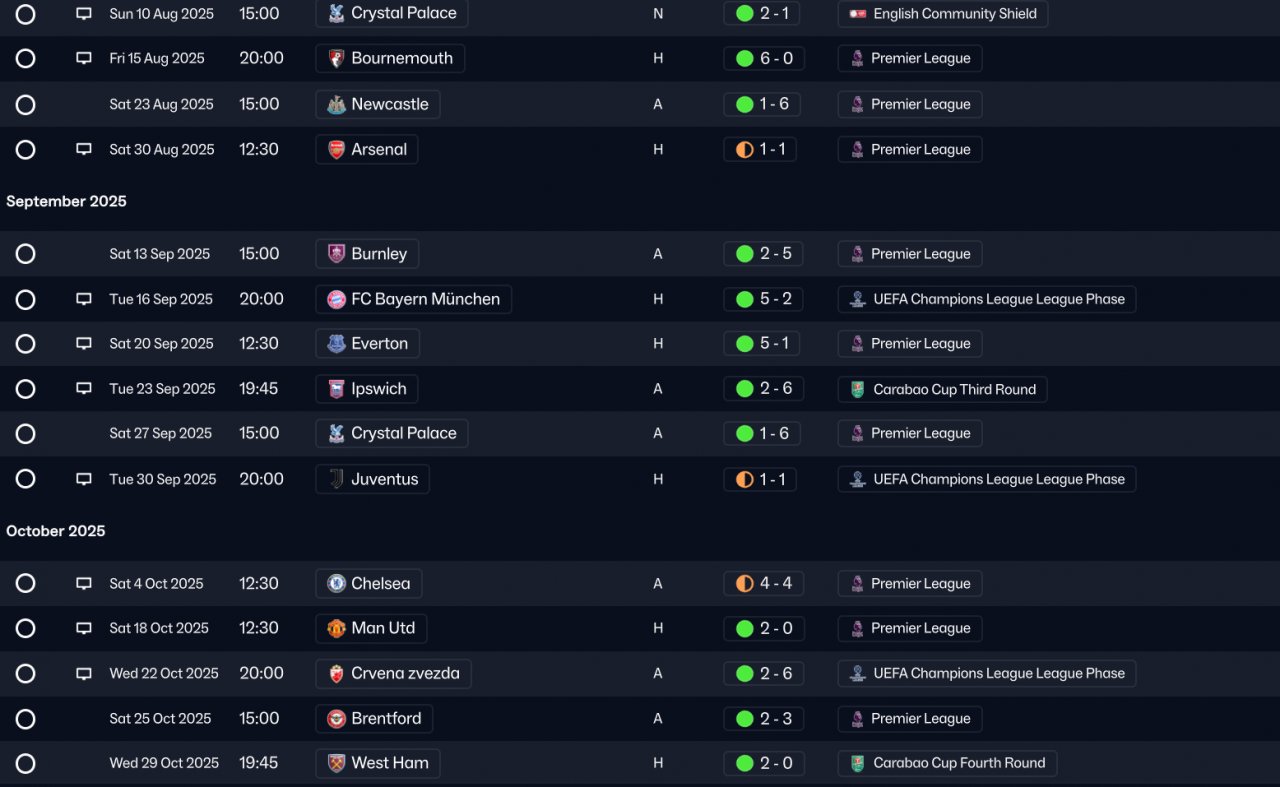Click the September 2025 month header

coord(66,201)
